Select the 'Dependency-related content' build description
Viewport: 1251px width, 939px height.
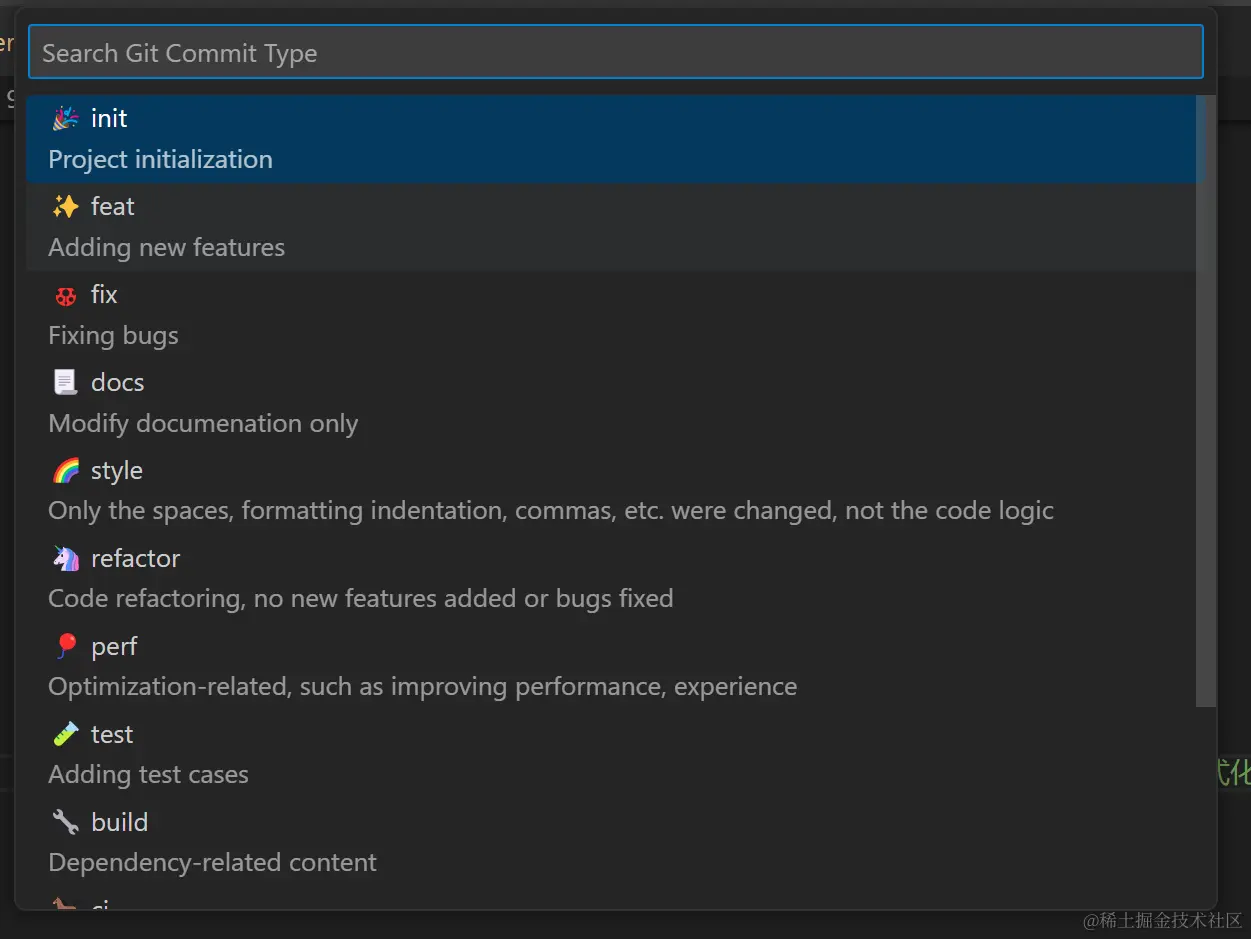pos(213,863)
